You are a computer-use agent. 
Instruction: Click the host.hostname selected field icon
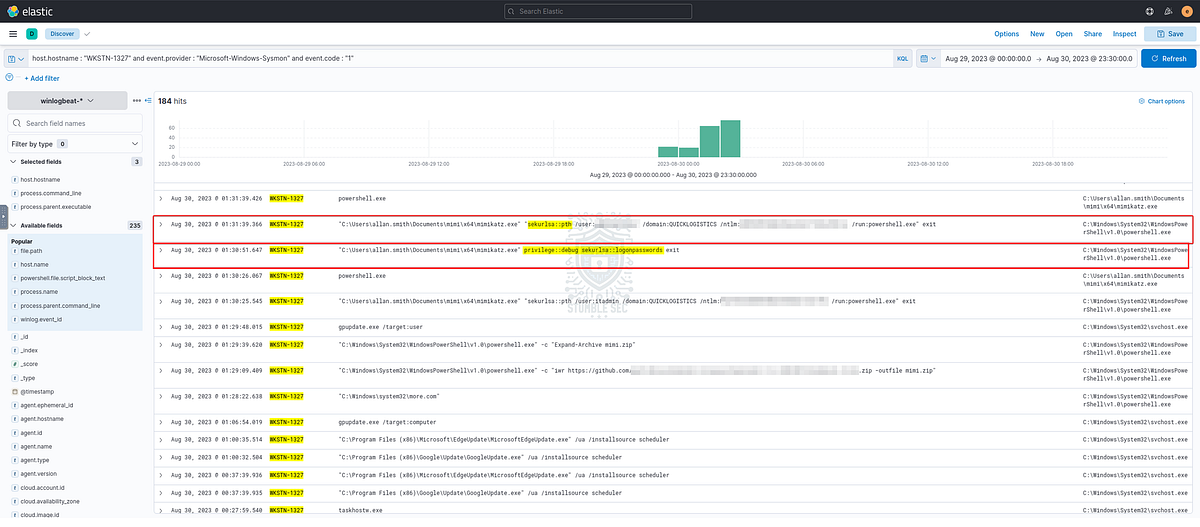pos(14,179)
